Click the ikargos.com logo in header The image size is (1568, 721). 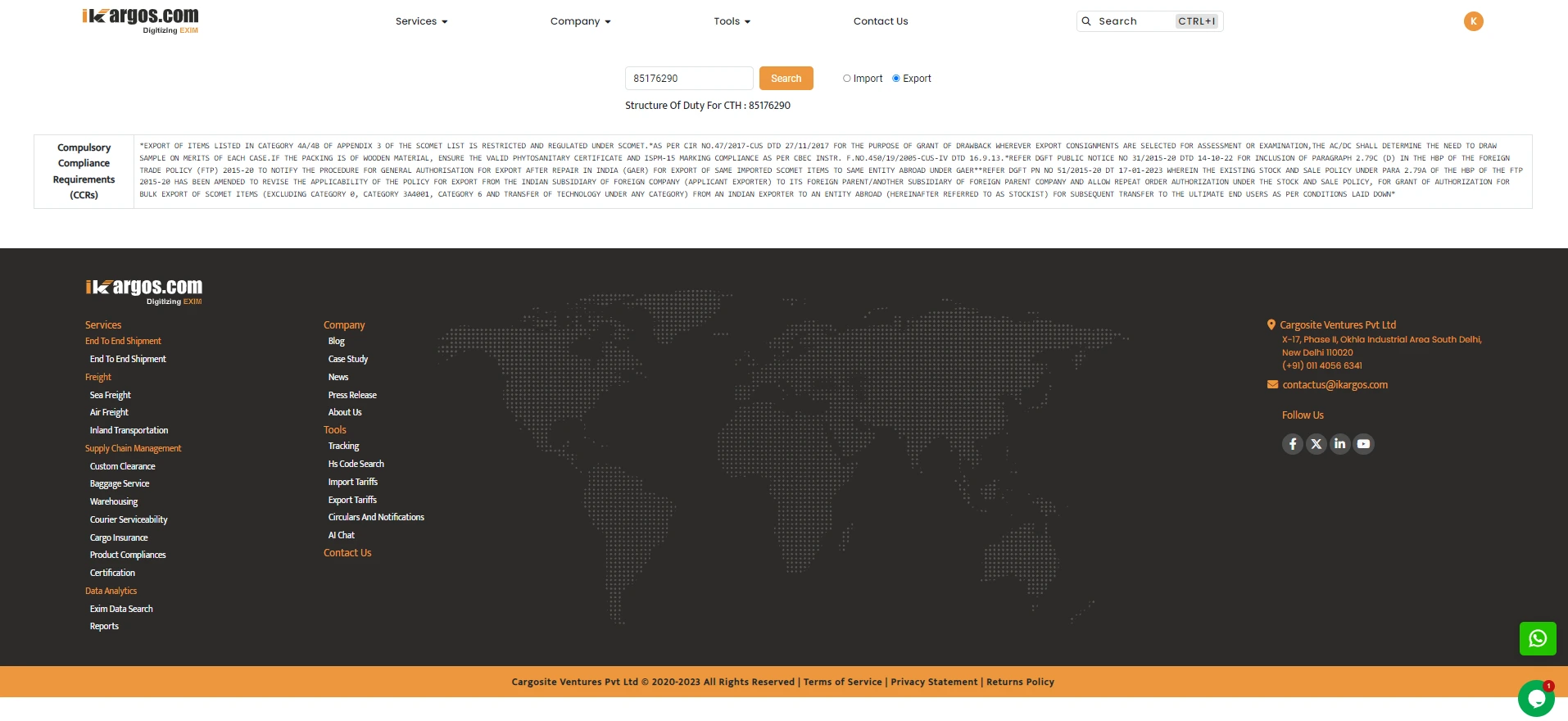[141, 20]
